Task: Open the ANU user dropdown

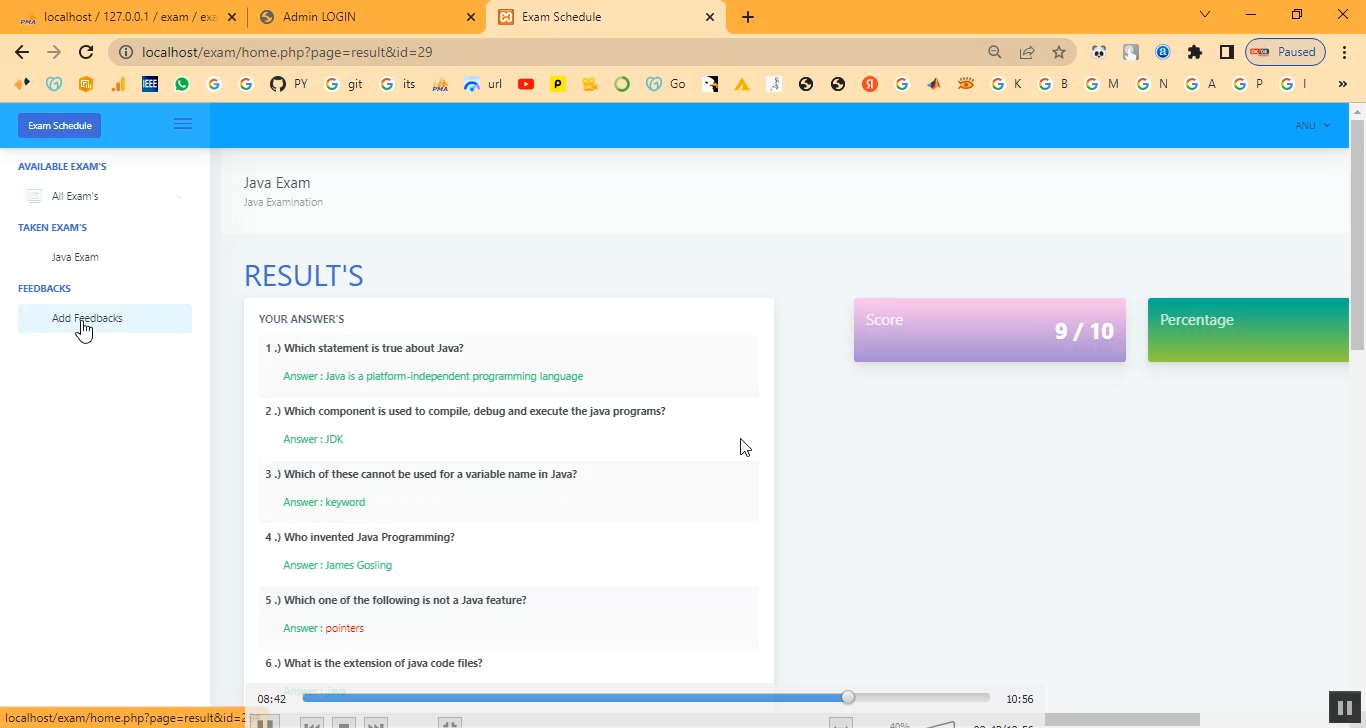Action: tap(1312, 125)
